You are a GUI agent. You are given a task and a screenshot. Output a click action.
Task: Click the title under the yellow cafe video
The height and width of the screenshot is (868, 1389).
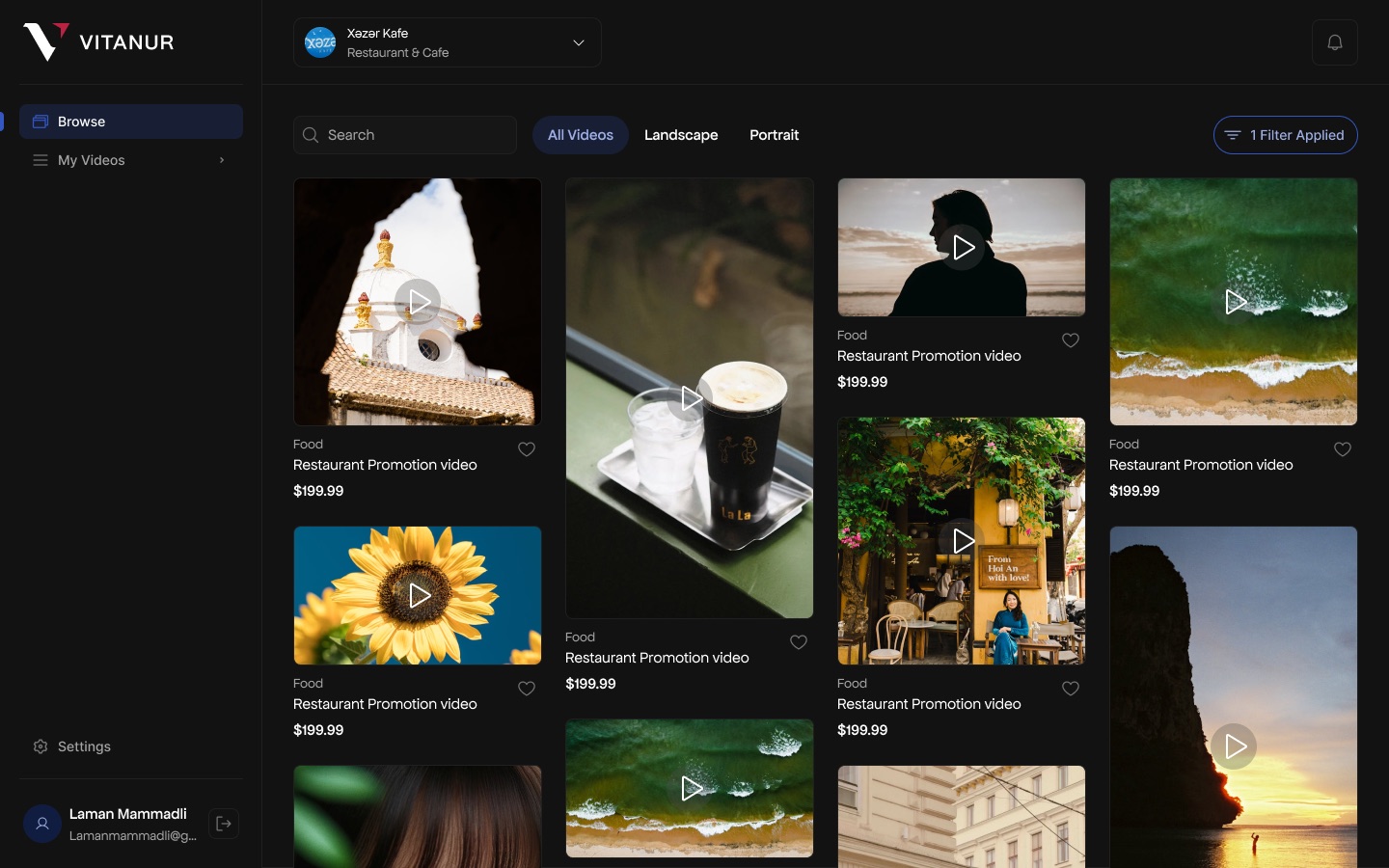(929, 704)
